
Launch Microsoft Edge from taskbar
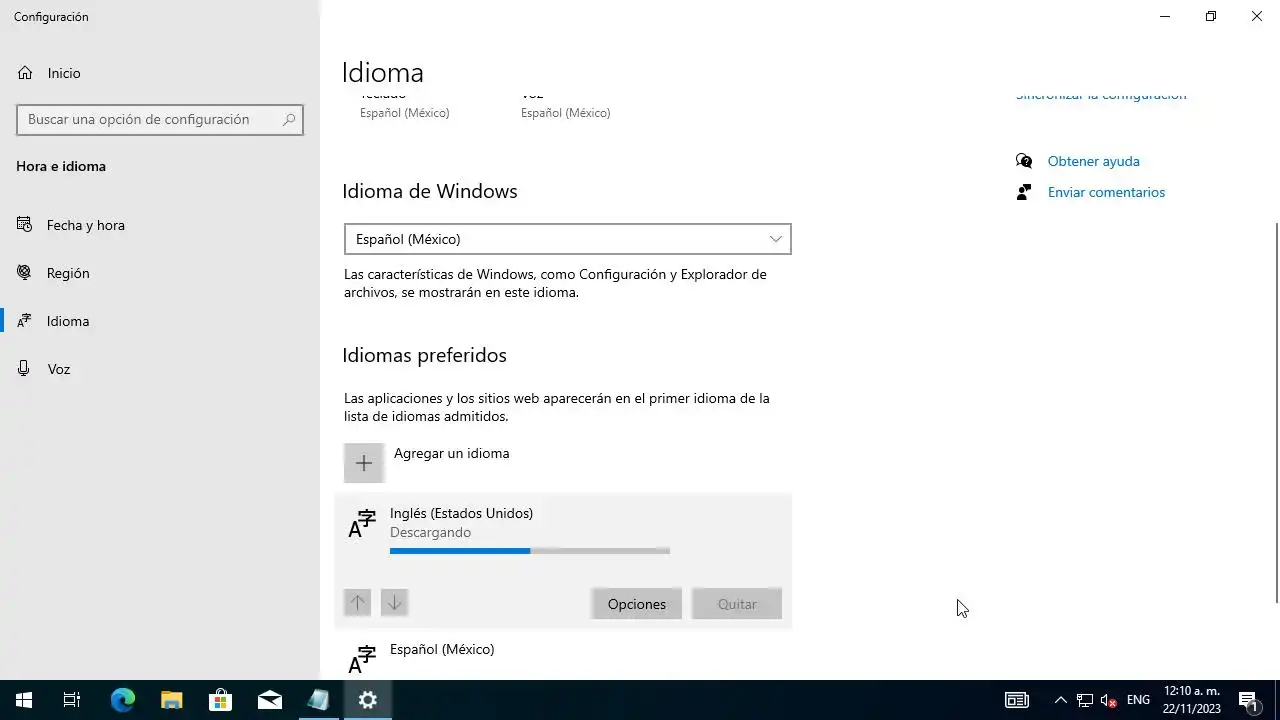pos(122,700)
